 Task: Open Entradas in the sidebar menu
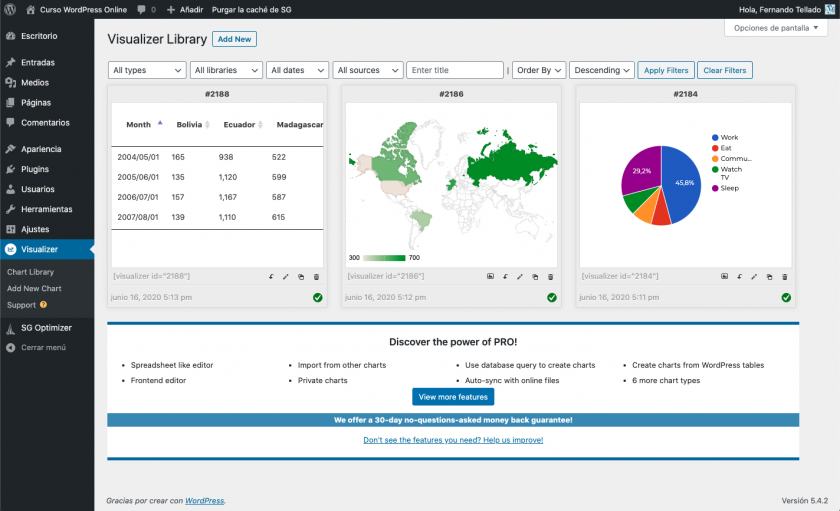tap(38, 62)
